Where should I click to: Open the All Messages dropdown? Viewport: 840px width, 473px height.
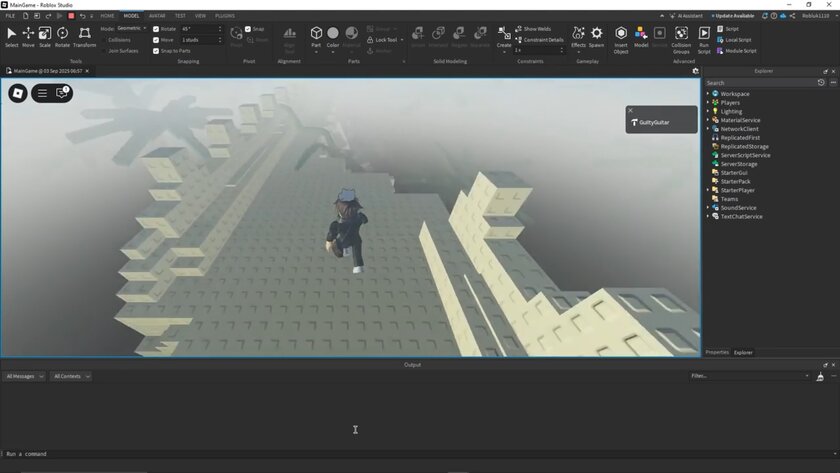(24, 377)
